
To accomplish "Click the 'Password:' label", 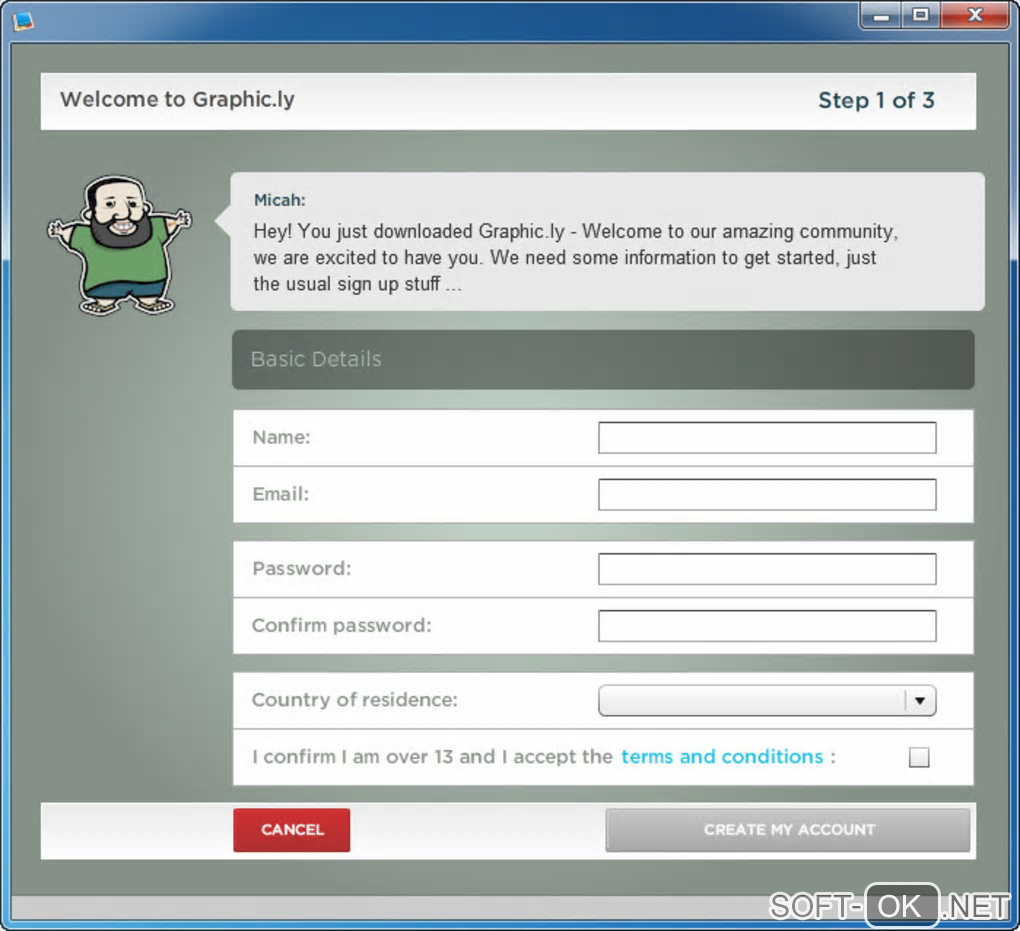I will click(302, 568).
